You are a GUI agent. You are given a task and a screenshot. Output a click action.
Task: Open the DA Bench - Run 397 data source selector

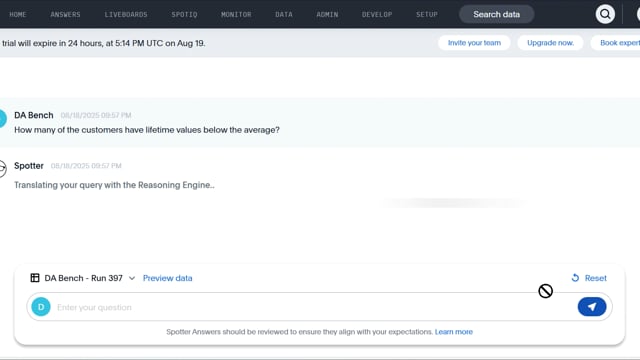click(x=83, y=278)
